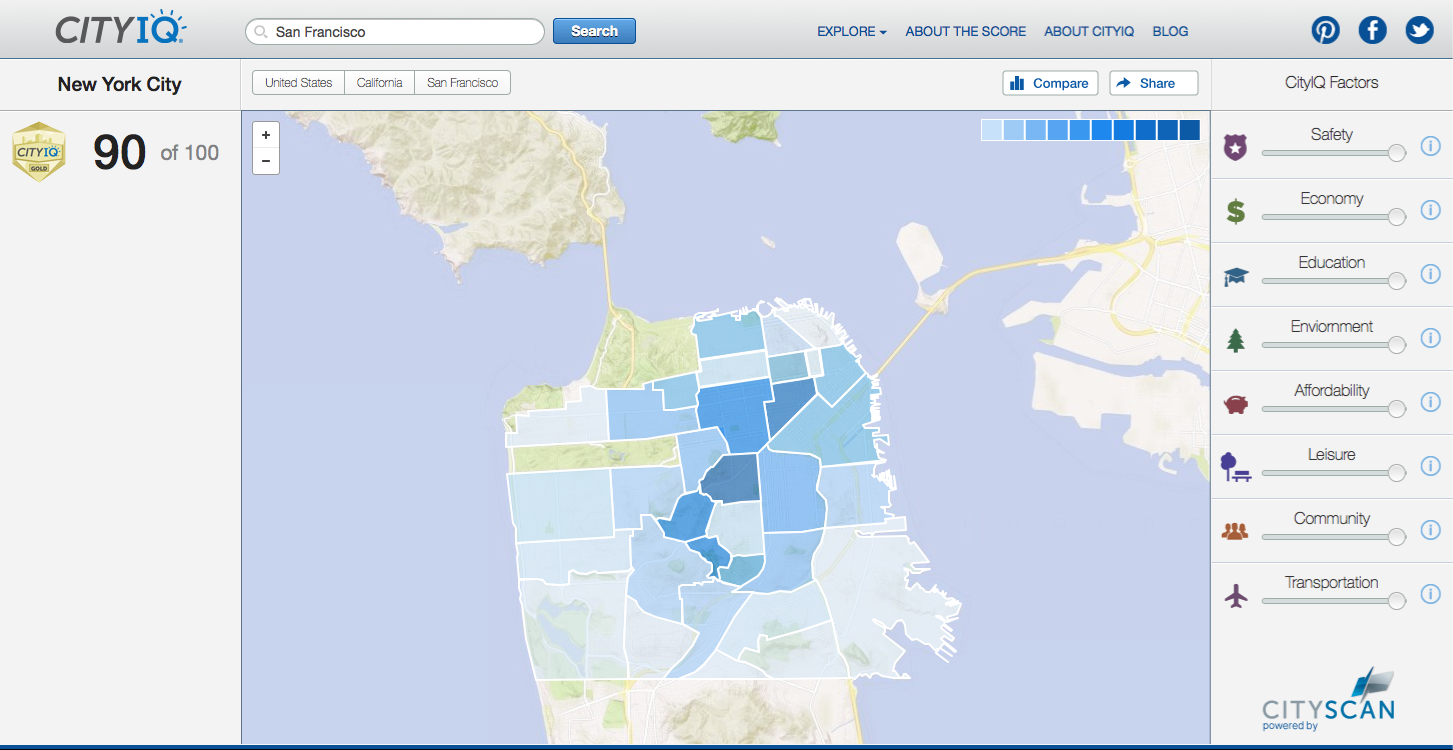Viewport: 1453px width, 750px height.
Task: Click the CityIQ gold badge icon
Action: click(x=39, y=152)
